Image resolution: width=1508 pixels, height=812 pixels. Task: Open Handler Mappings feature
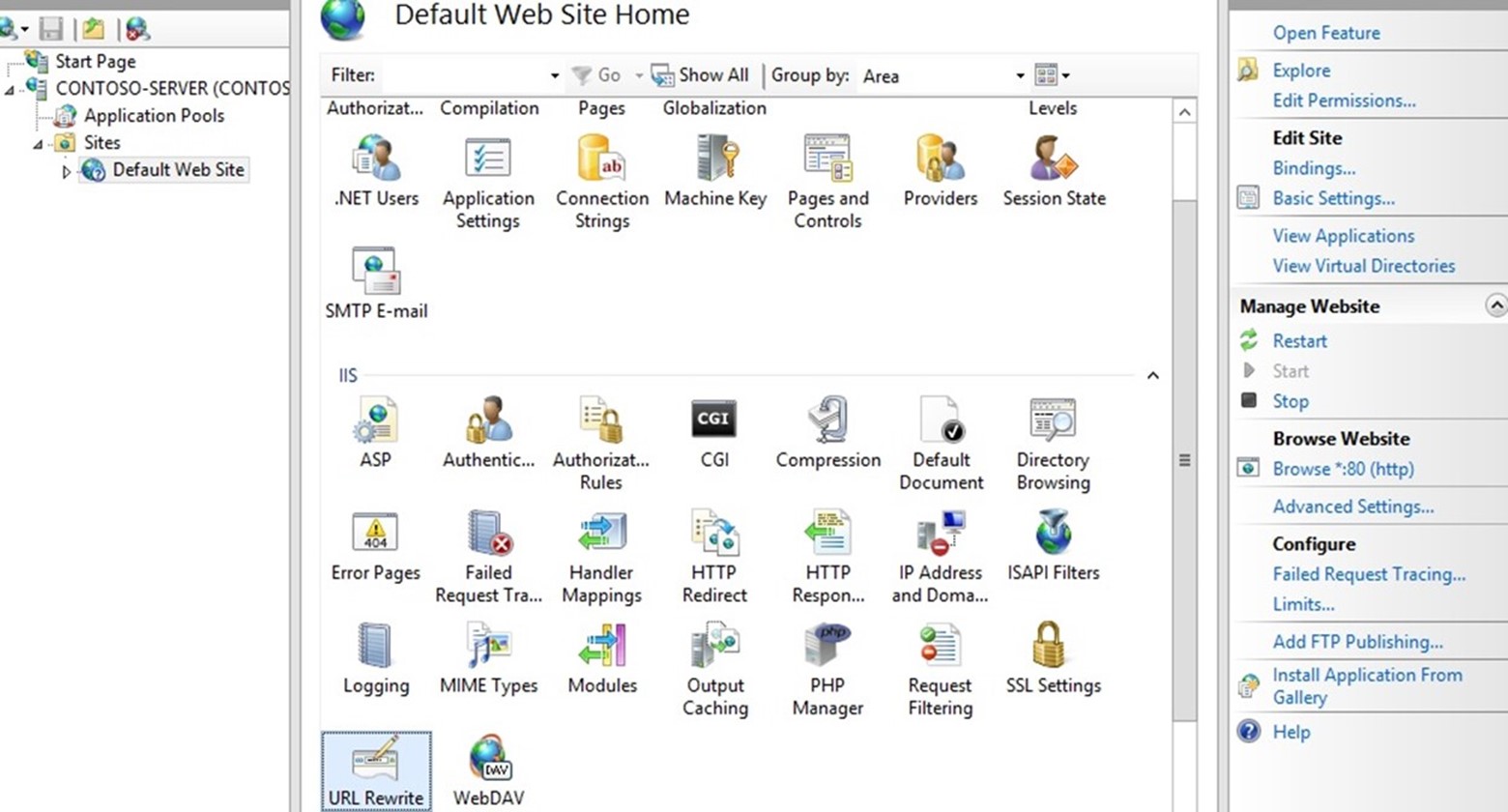[x=601, y=558]
